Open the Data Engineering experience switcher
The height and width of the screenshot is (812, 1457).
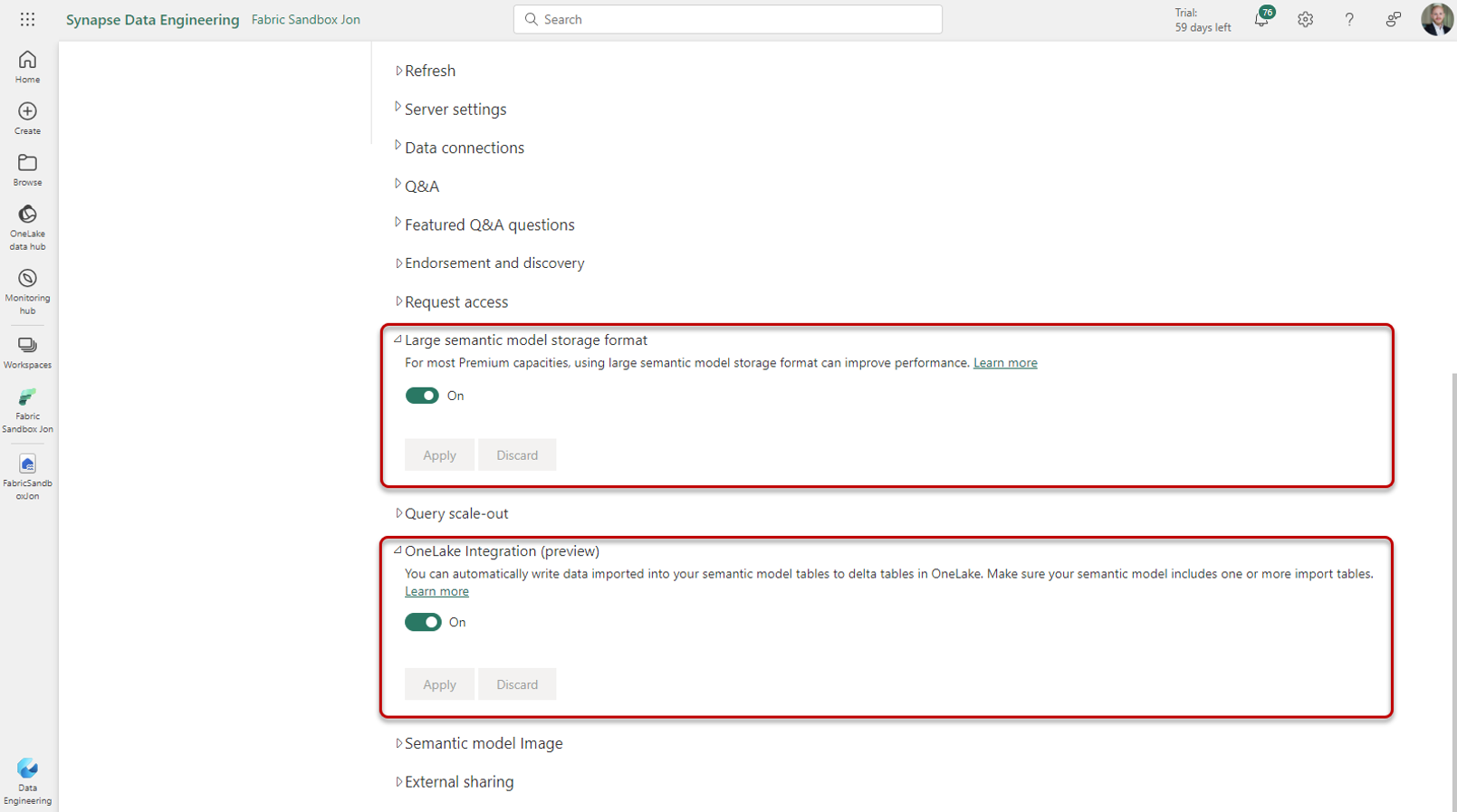tap(27, 781)
